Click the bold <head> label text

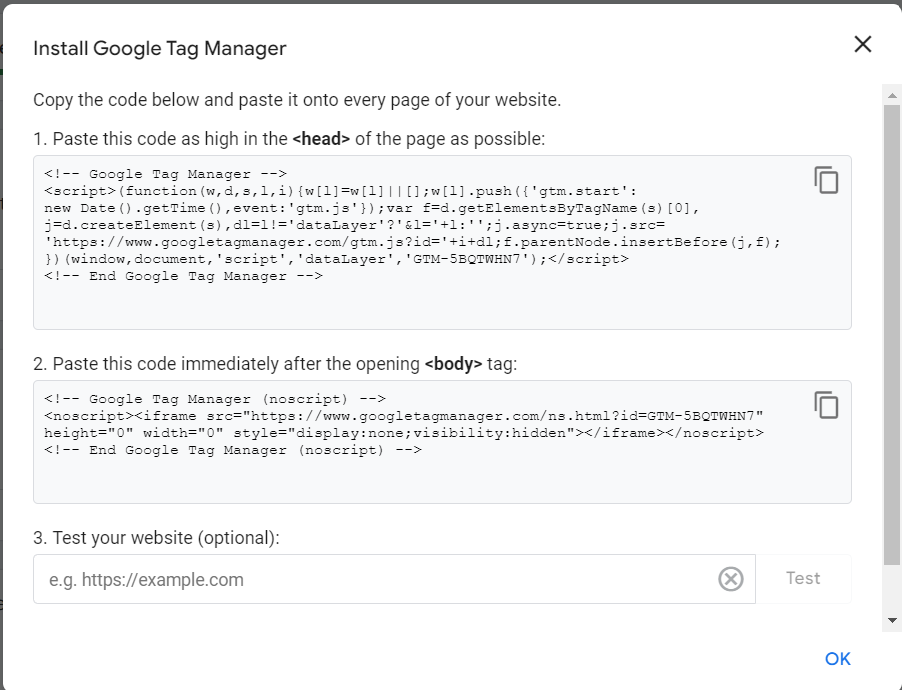(x=319, y=138)
